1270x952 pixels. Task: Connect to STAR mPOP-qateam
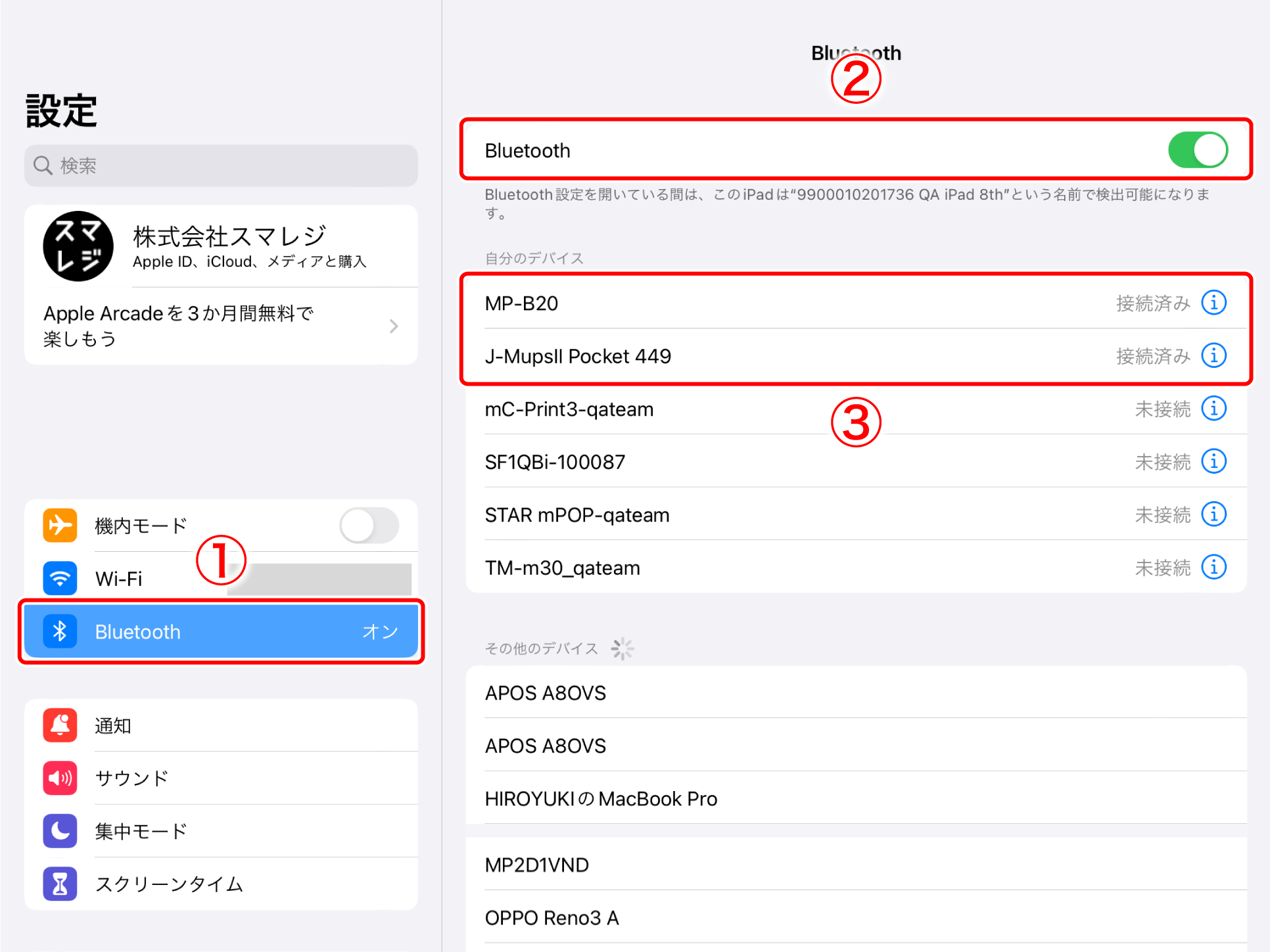pyautogui.click(x=856, y=514)
